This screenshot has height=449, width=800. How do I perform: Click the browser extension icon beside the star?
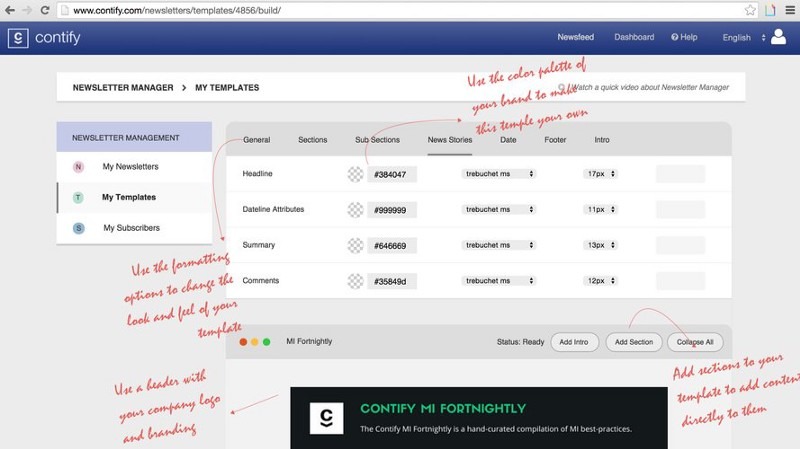click(x=770, y=10)
